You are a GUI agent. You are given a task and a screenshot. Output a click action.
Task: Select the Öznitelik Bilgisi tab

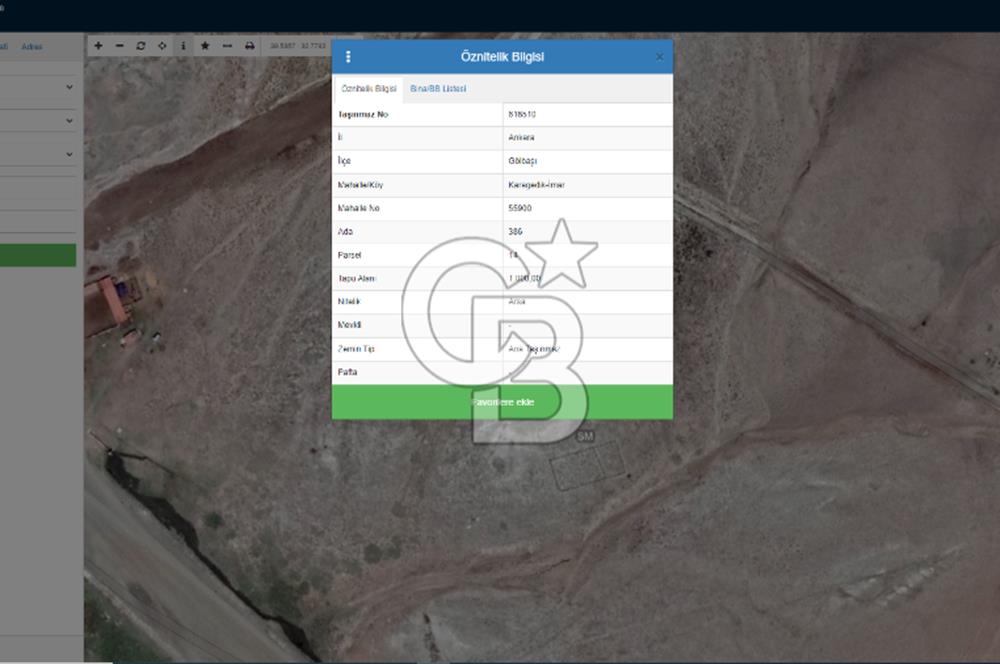coord(369,89)
